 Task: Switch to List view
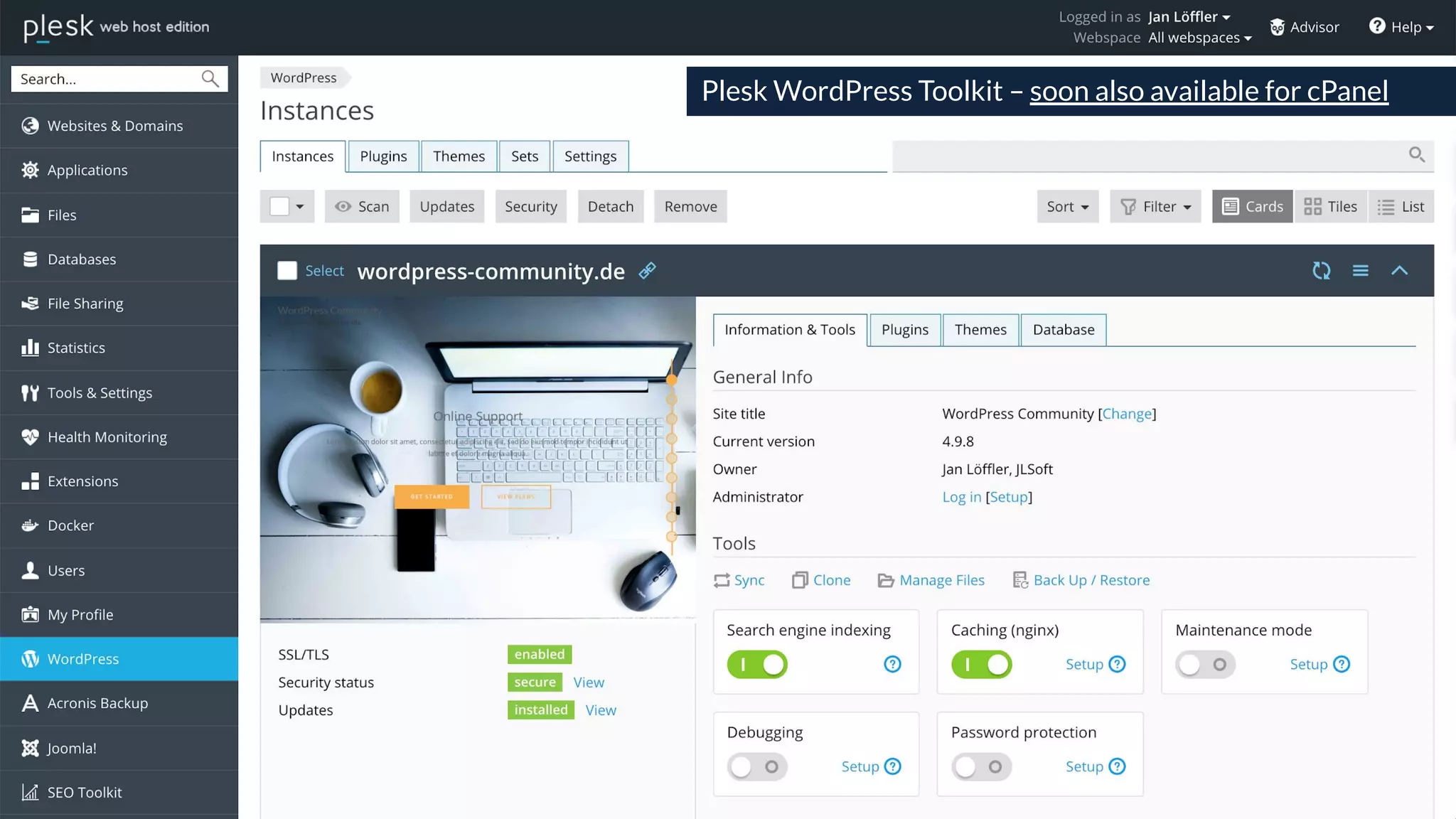1401,206
